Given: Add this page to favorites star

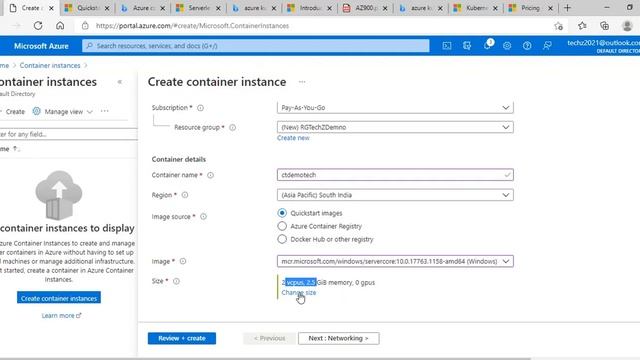Looking at the screenshot, I should 558,26.
